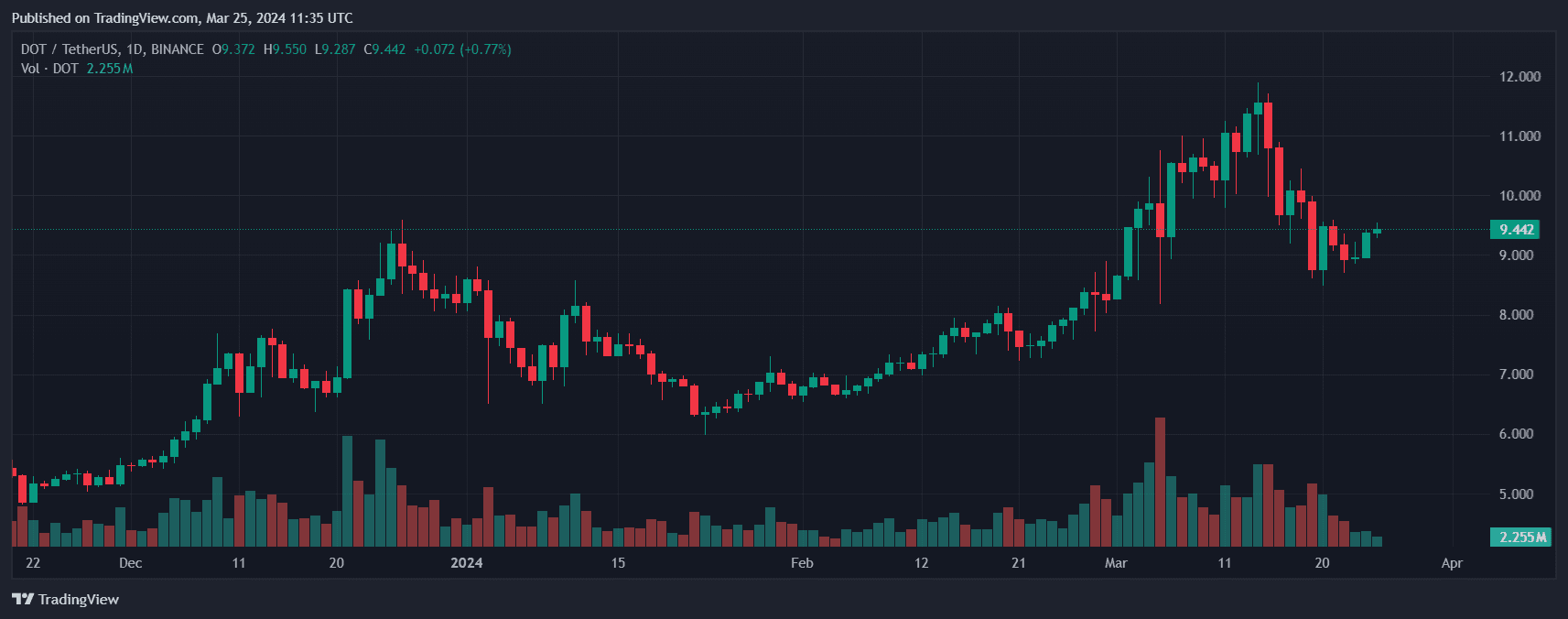This screenshot has height=619, width=1568.
Task: Jump to Feb on the time axis
Action: click(x=802, y=563)
